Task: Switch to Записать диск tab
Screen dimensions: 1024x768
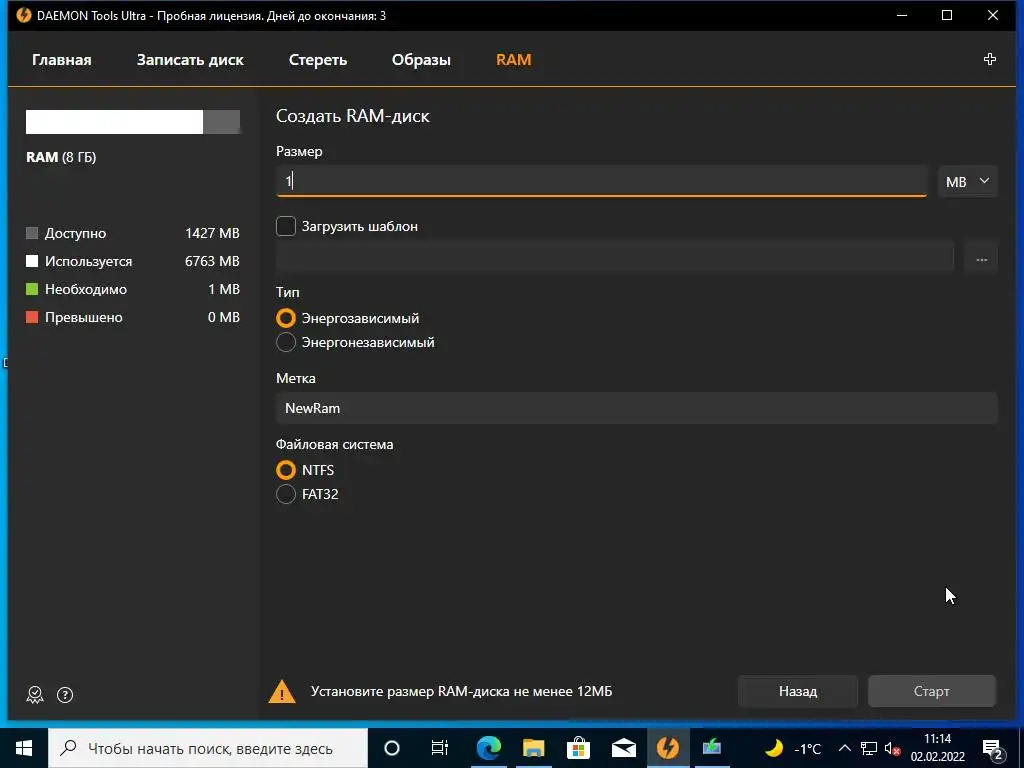Action: click(190, 60)
